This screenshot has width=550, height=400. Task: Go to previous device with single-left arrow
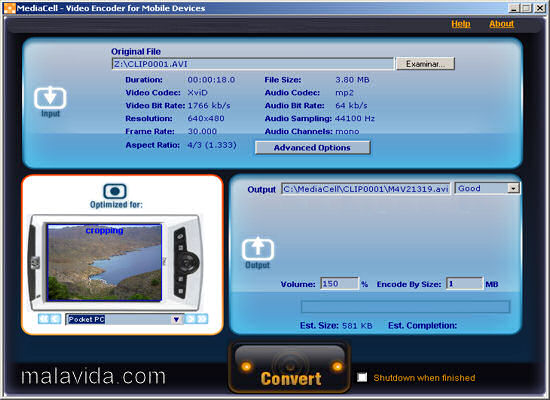click(55, 319)
